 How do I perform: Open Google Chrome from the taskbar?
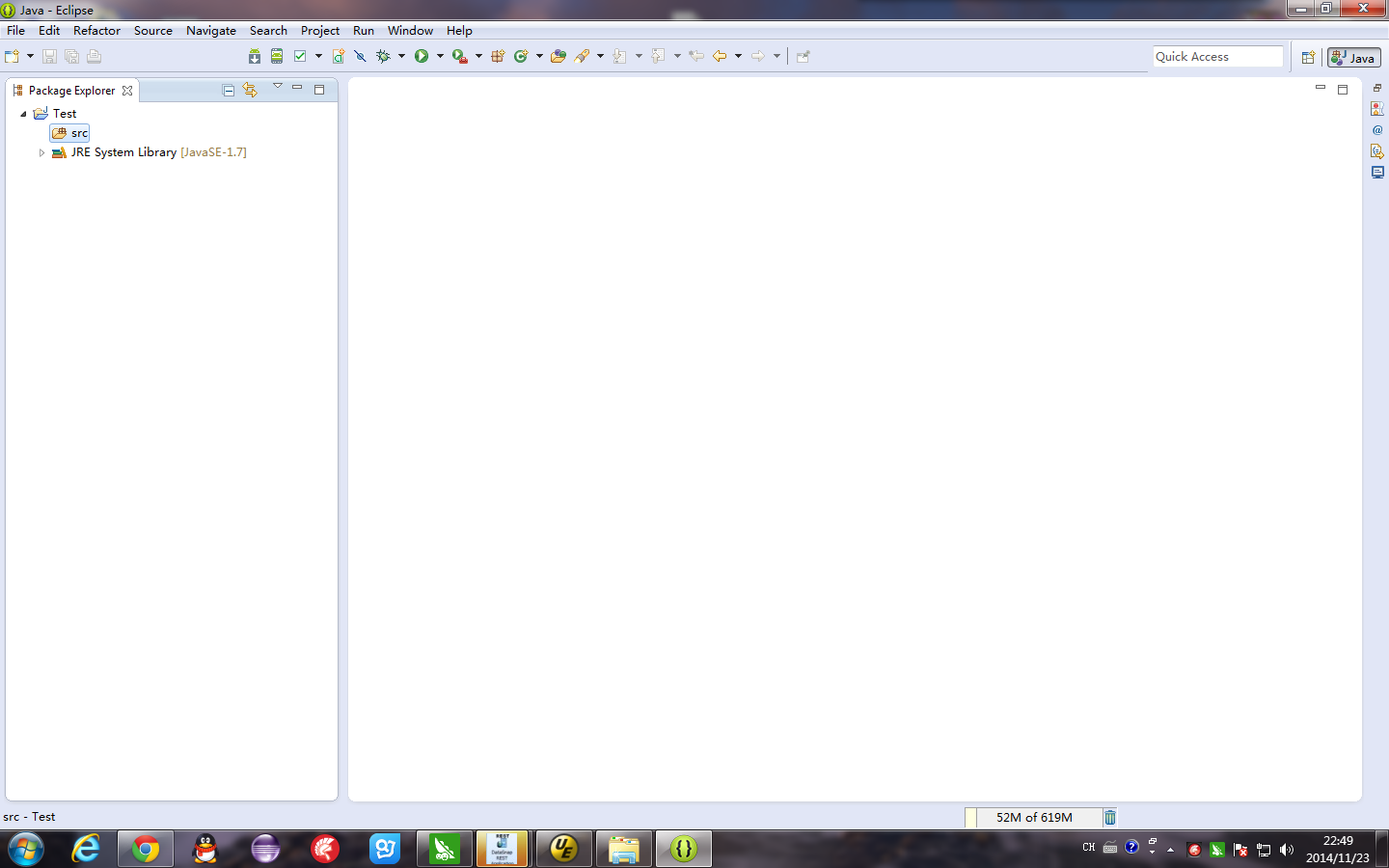click(146, 849)
